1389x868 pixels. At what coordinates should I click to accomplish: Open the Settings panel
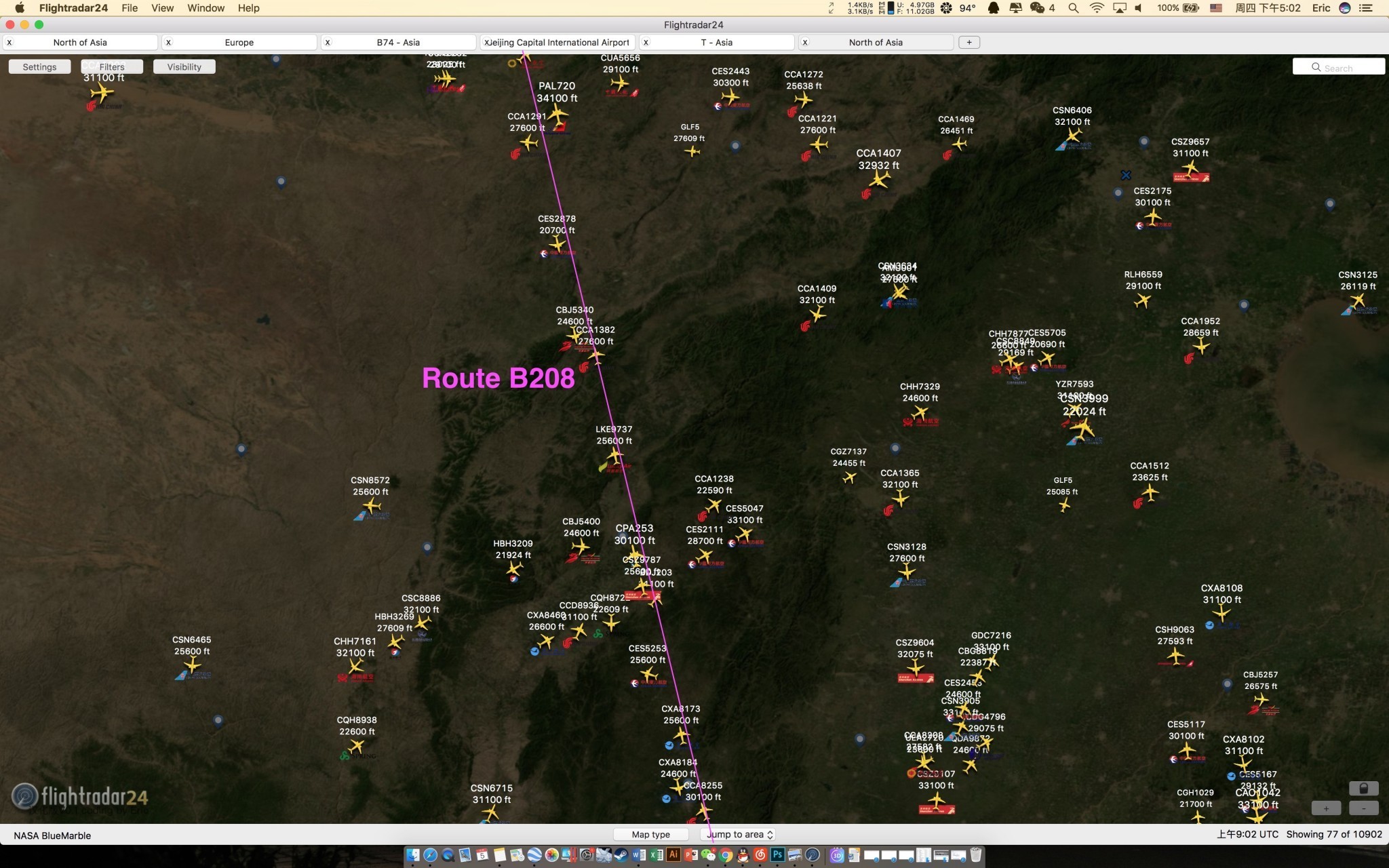click(39, 66)
